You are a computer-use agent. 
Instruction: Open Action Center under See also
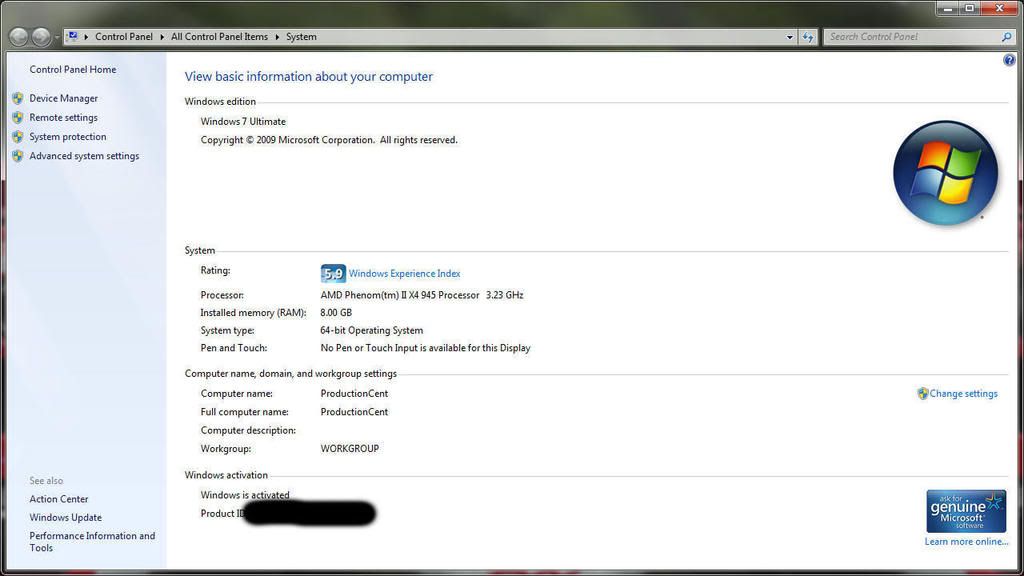59,499
